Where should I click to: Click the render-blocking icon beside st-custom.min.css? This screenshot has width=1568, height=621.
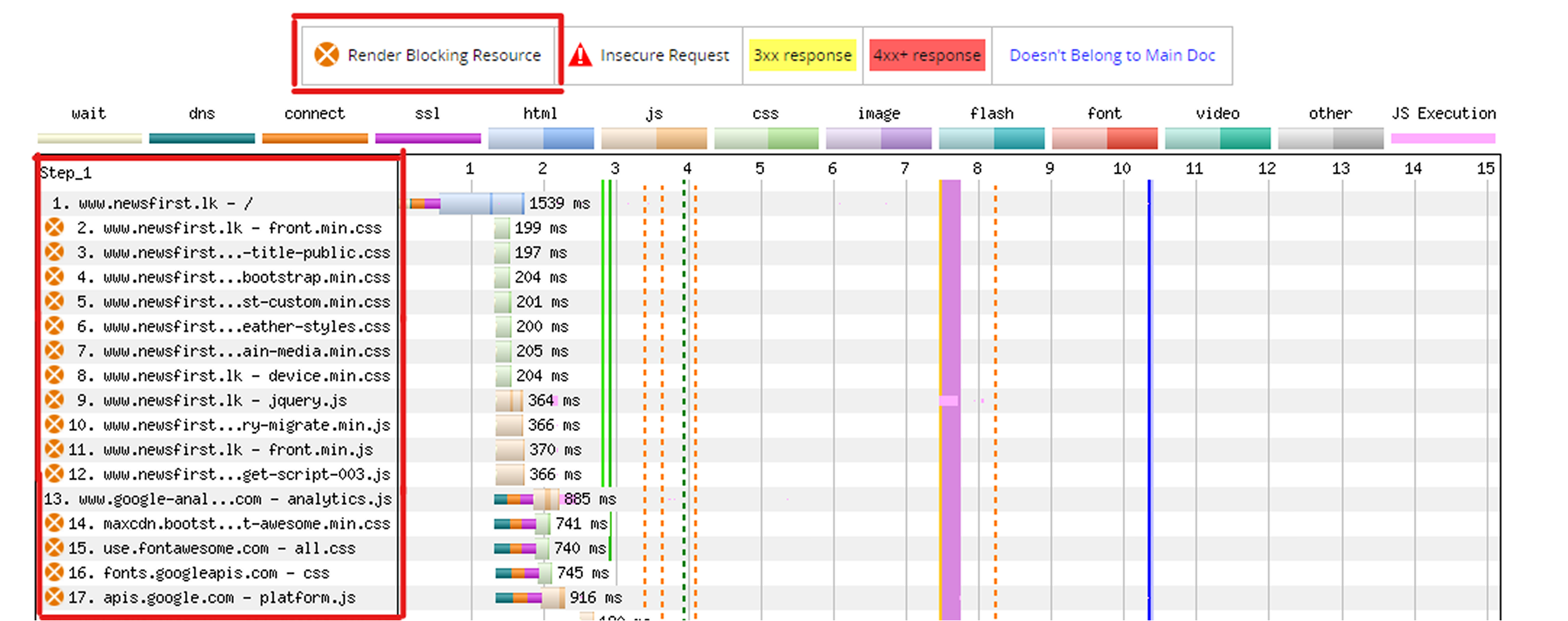pos(54,302)
